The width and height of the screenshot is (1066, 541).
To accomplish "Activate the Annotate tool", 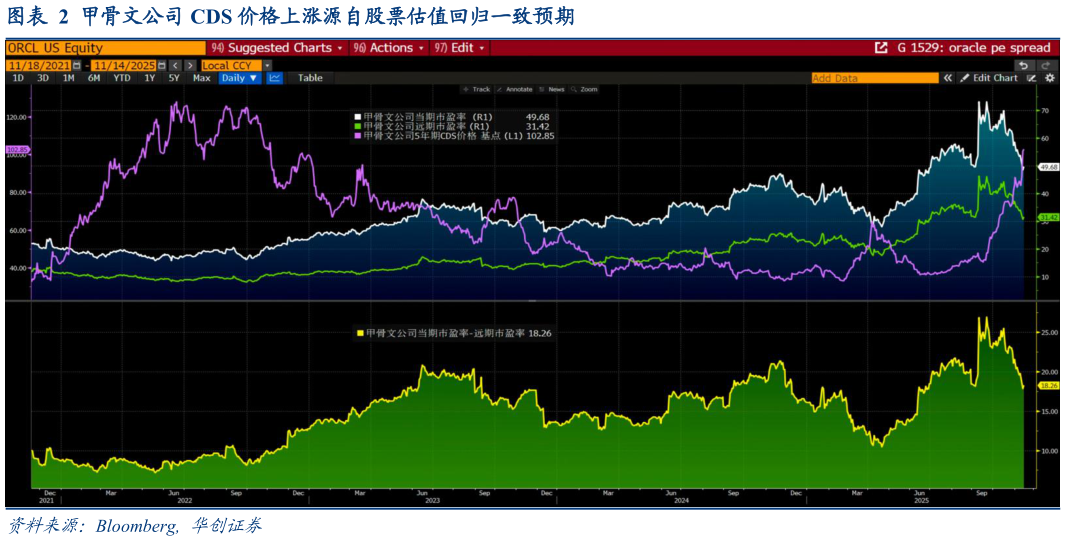I will [x=515, y=89].
